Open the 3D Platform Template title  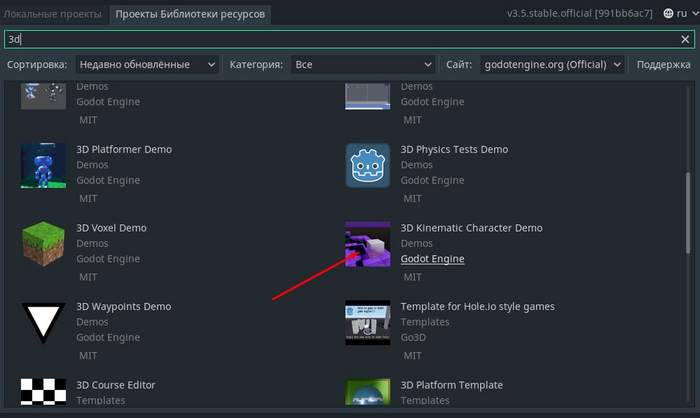coord(452,385)
